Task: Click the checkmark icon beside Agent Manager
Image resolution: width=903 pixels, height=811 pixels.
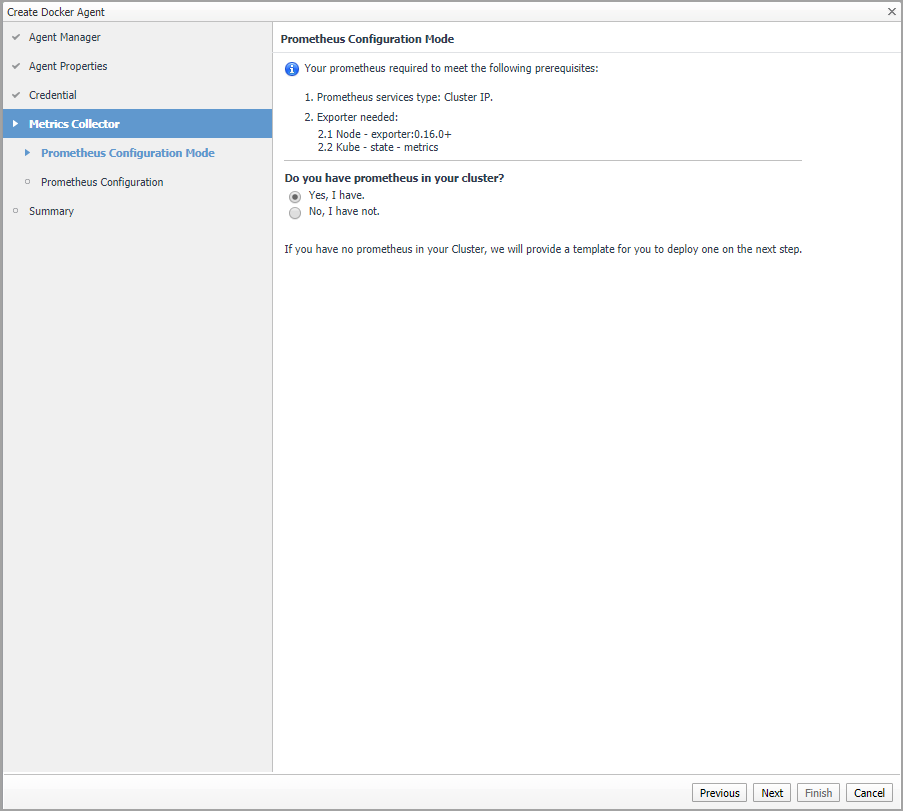Action: pos(16,37)
